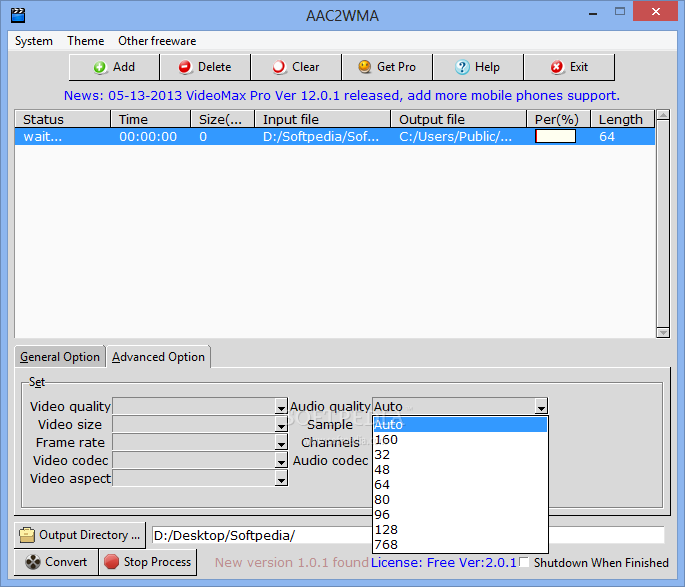This screenshot has width=685, height=587.
Task: Choose 48 audio quality option
Action: 460,470
